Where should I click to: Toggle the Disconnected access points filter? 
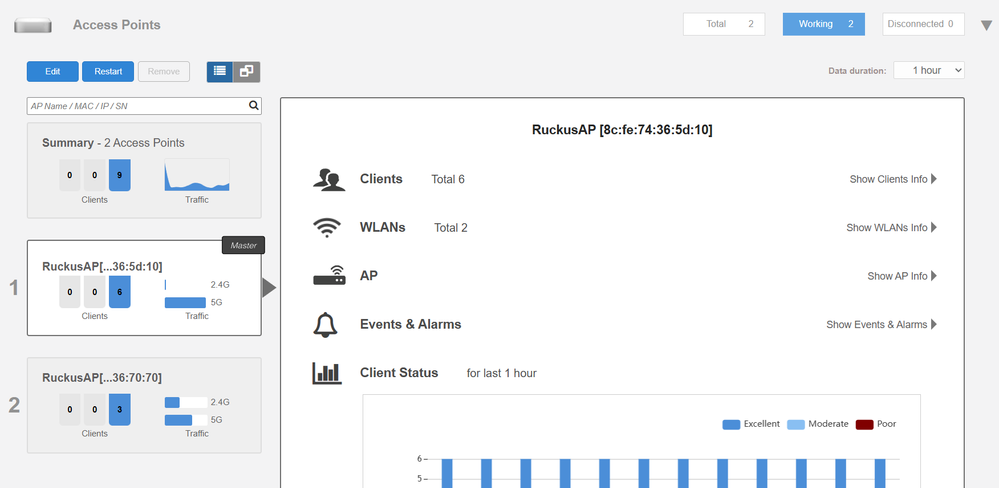(x=923, y=24)
